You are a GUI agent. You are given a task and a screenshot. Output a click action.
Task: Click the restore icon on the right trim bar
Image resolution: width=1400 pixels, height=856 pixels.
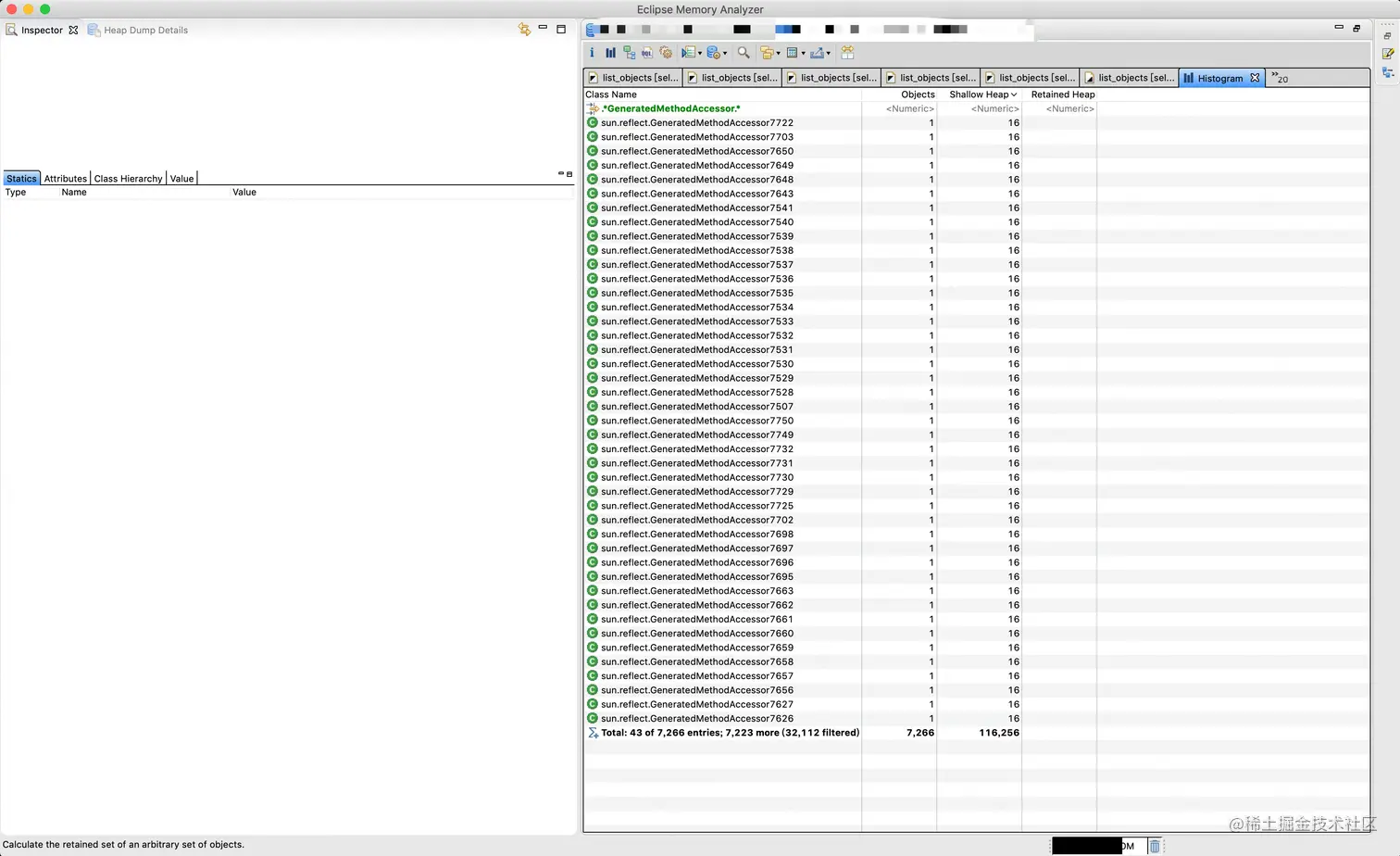pyautogui.click(x=1387, y=35)
